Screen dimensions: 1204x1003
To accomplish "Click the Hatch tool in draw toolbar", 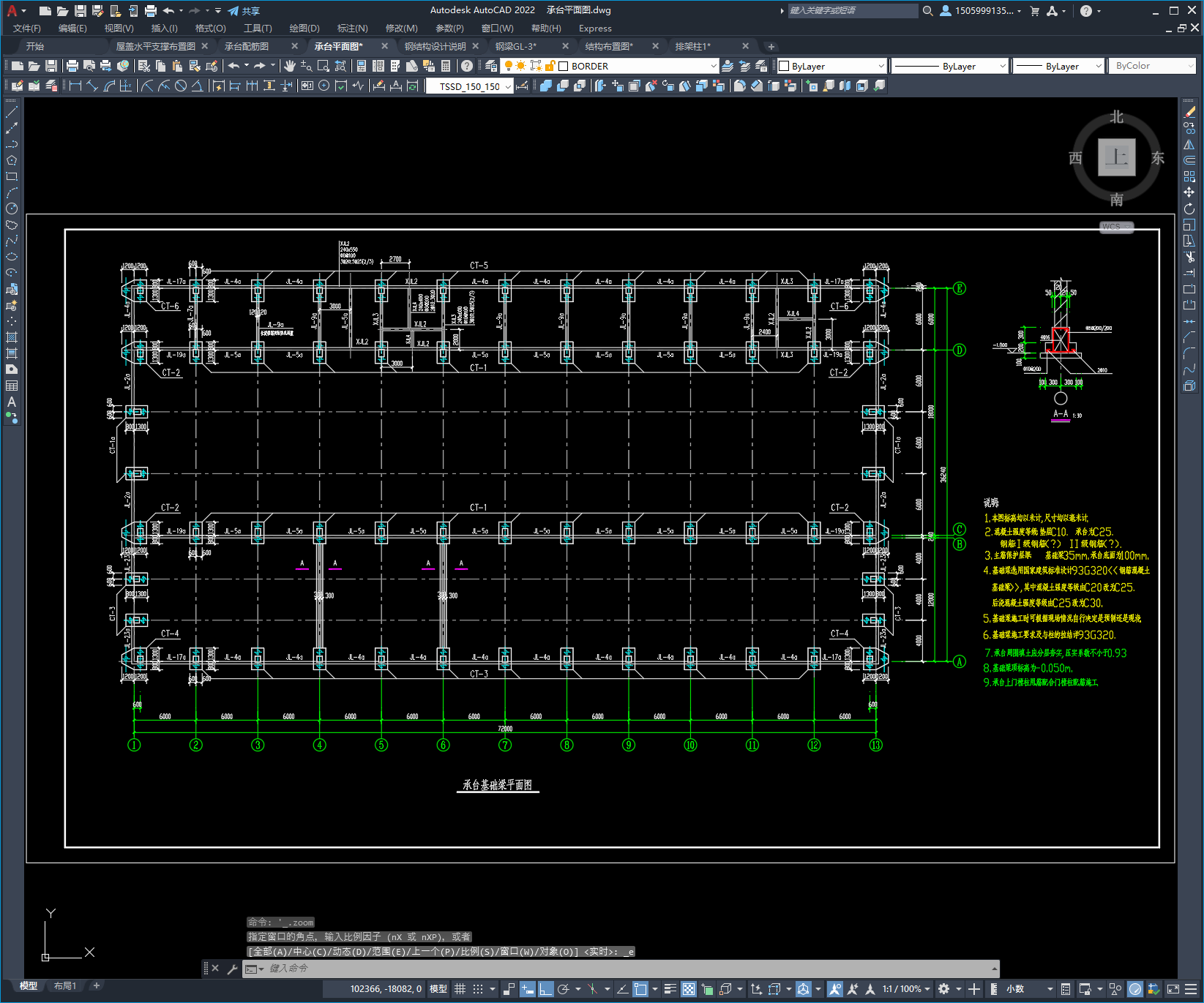I will tap(12, 337).
